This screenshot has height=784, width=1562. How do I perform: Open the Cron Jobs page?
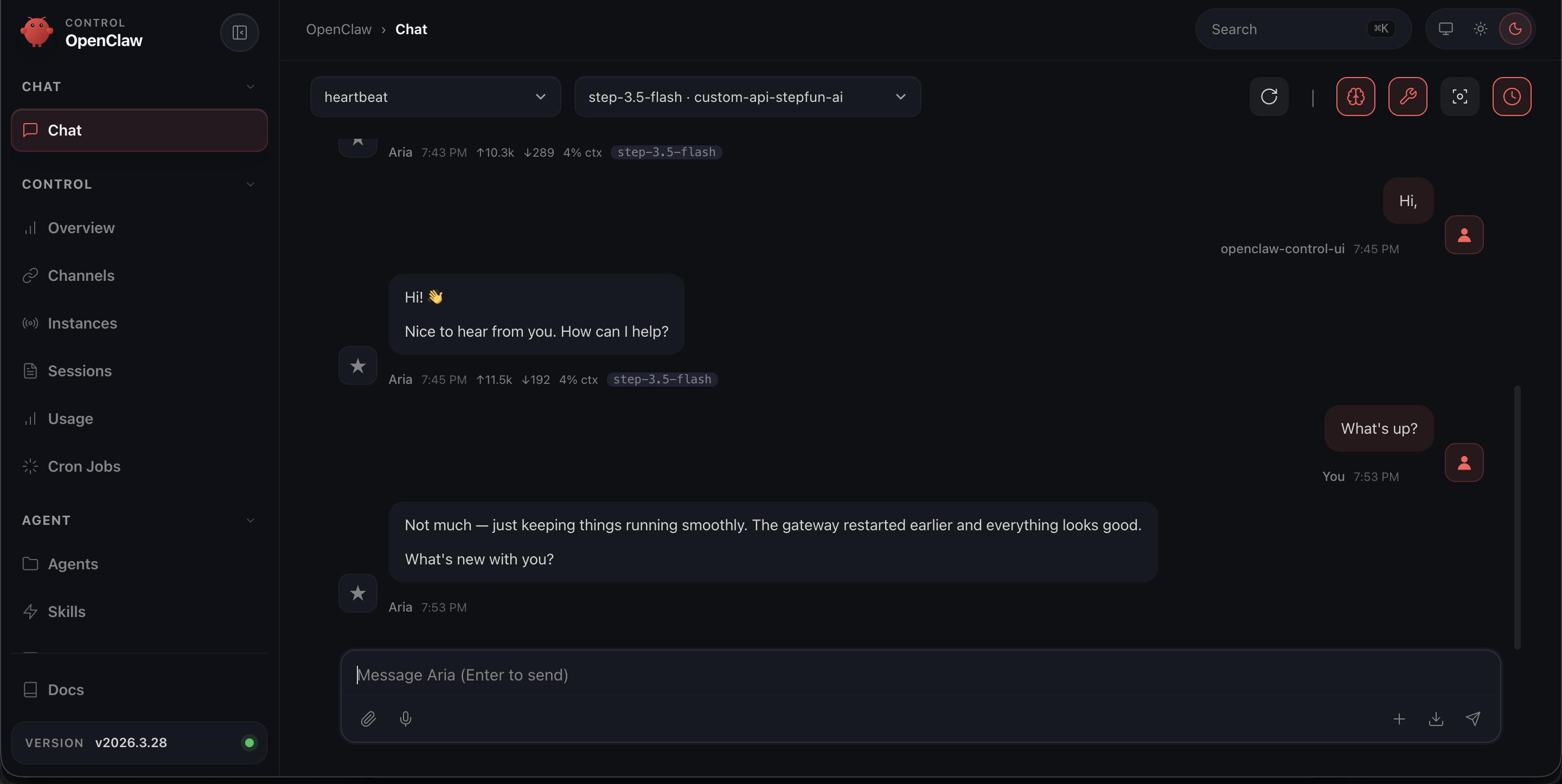(x=84, y=466)
